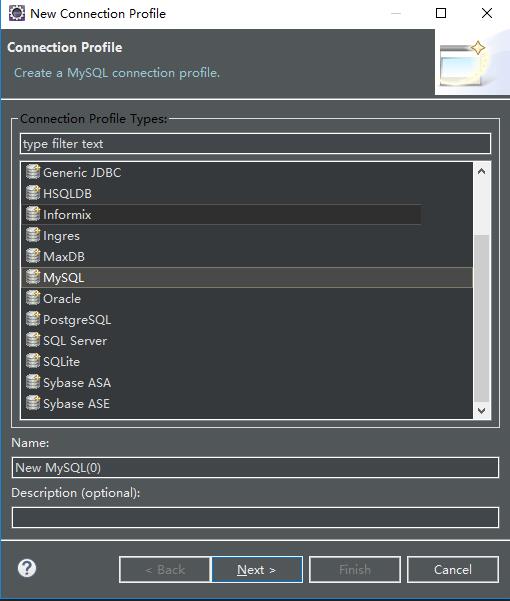The image size is (510, 601).
Task: Click the Cancel button
Action: click(x=453, y=570)
